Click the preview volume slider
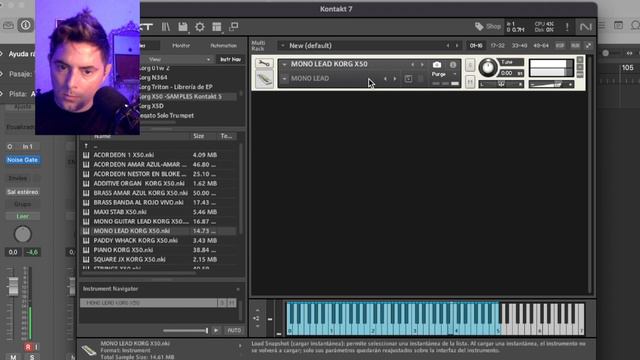 click(186, 330)
